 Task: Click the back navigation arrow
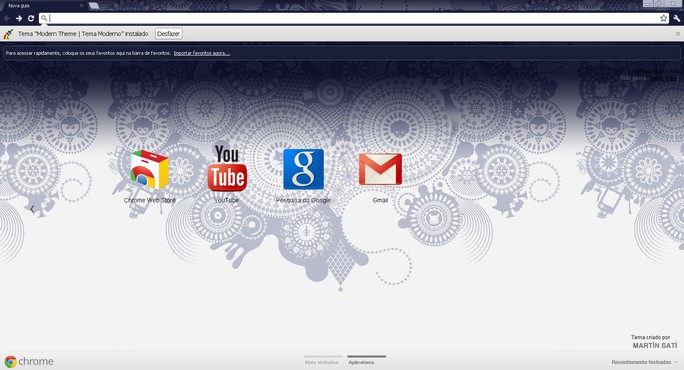[7, 18]
